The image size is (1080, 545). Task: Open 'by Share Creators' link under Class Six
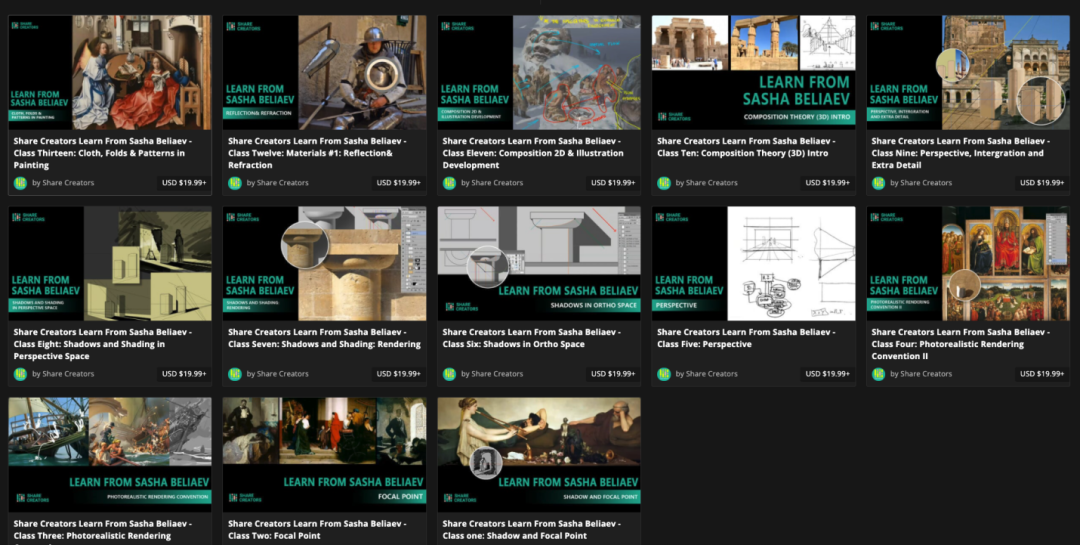tap(492, 374)
